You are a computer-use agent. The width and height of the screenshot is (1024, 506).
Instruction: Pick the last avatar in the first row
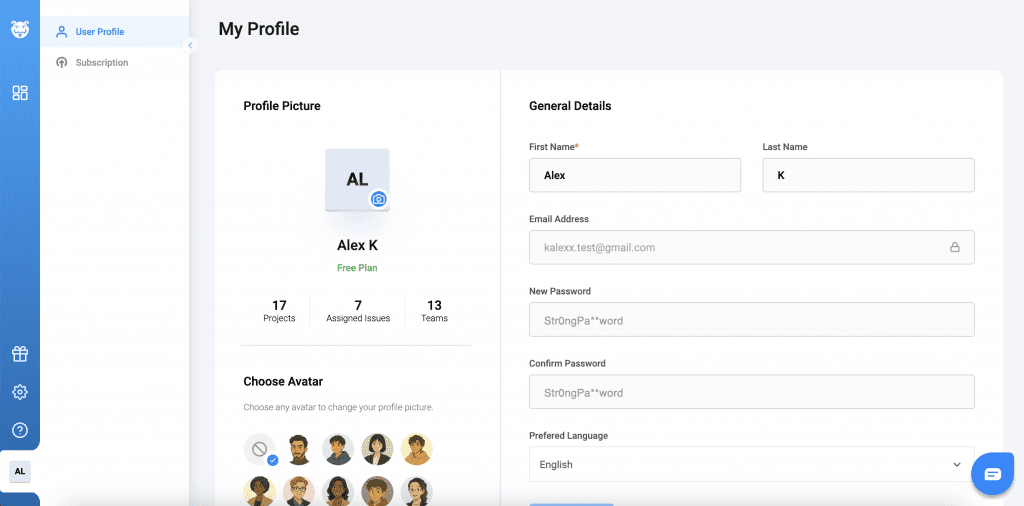pyautogui.click(x=416, y=450)
